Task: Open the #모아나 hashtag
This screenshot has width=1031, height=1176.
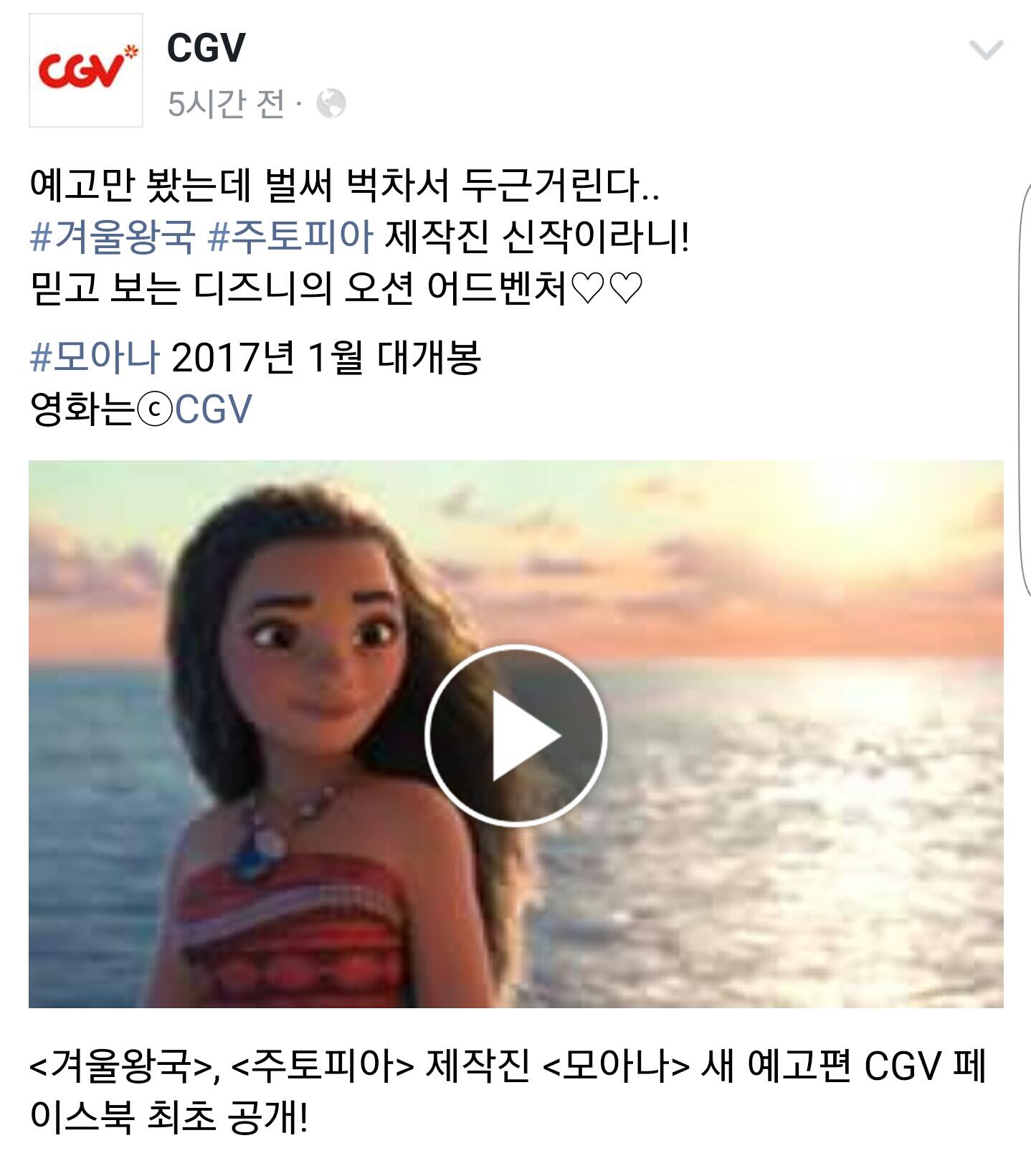Action: [x=95, y=356]
